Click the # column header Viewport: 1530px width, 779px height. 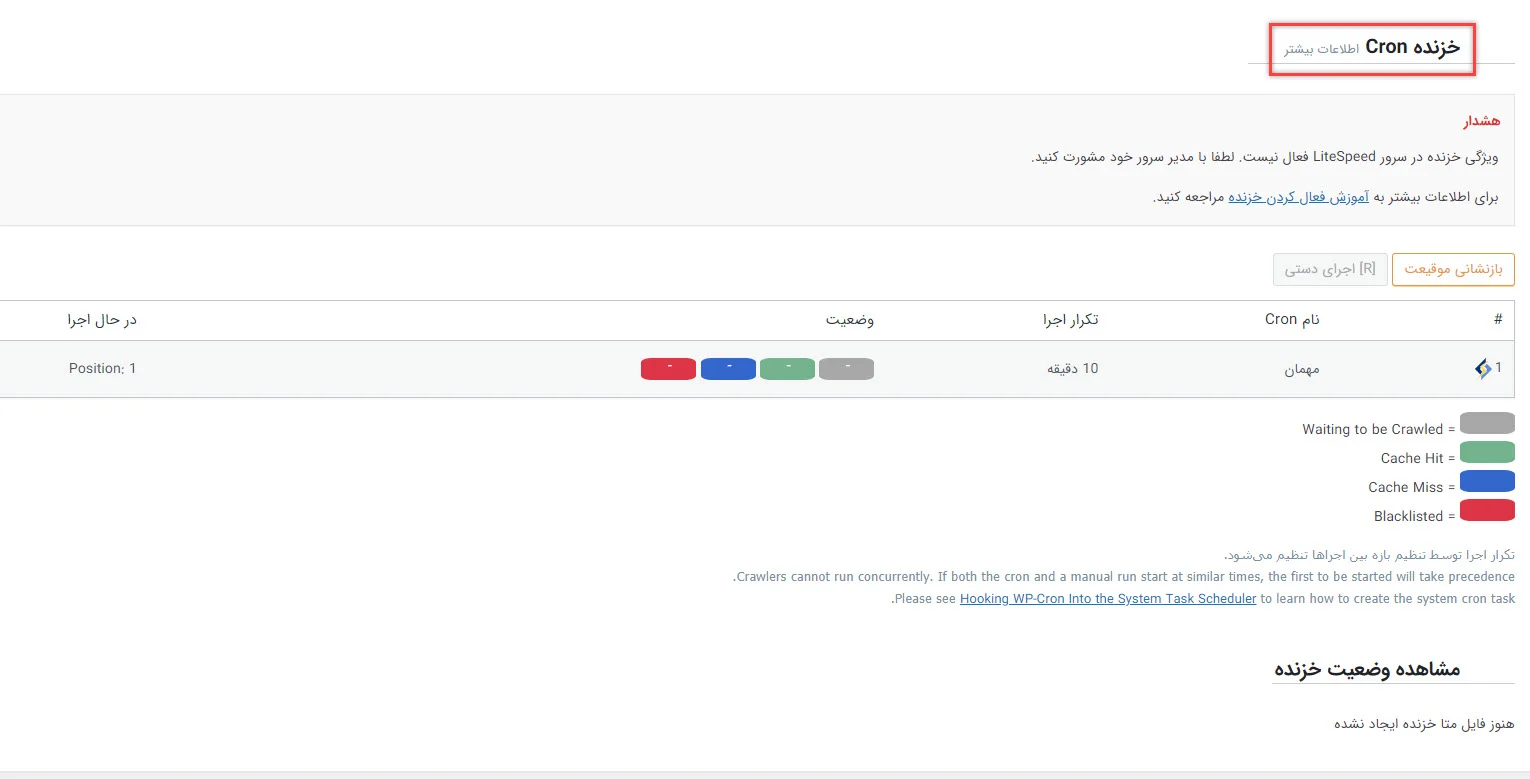tap(1497, 320)
